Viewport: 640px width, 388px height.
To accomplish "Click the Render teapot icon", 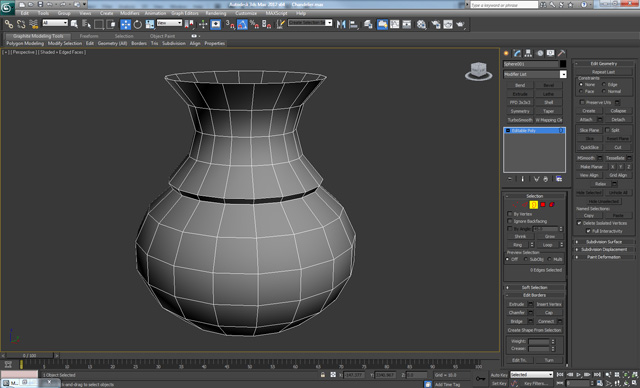I will 460,24.
